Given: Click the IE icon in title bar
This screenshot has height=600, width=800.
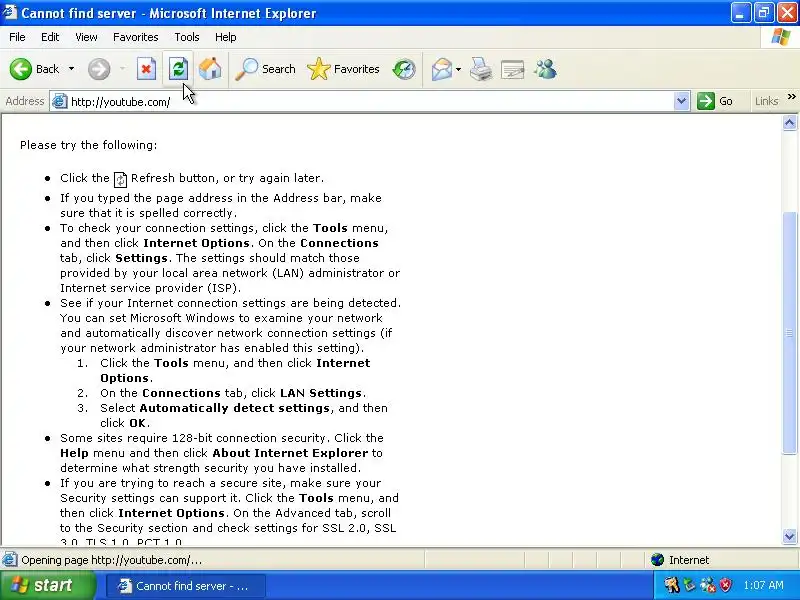Looking at the screenshot, I should point(9,12).
